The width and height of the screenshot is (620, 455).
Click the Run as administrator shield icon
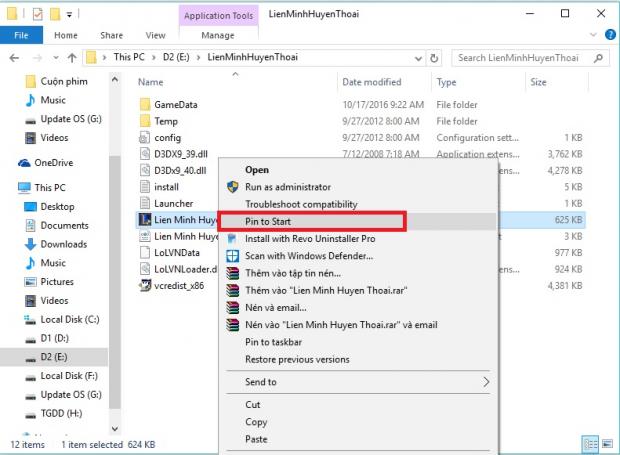click(x=232, y=187)
